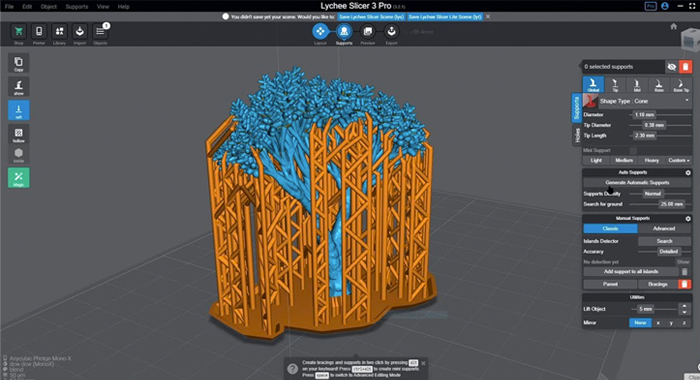Click the Parent button
Image resolution: width=700 pixels, height=380 pixels.
(x=610, y=284)
